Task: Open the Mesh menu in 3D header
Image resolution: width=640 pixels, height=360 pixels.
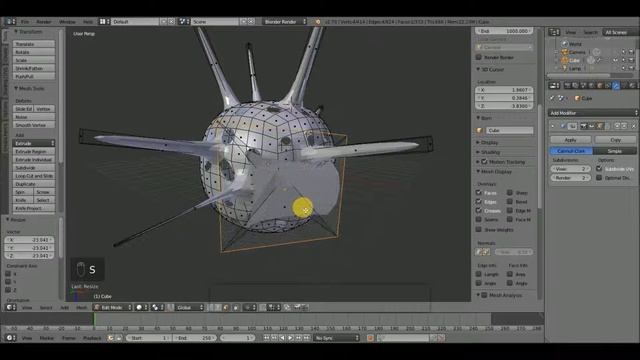Action: (82, 307)
